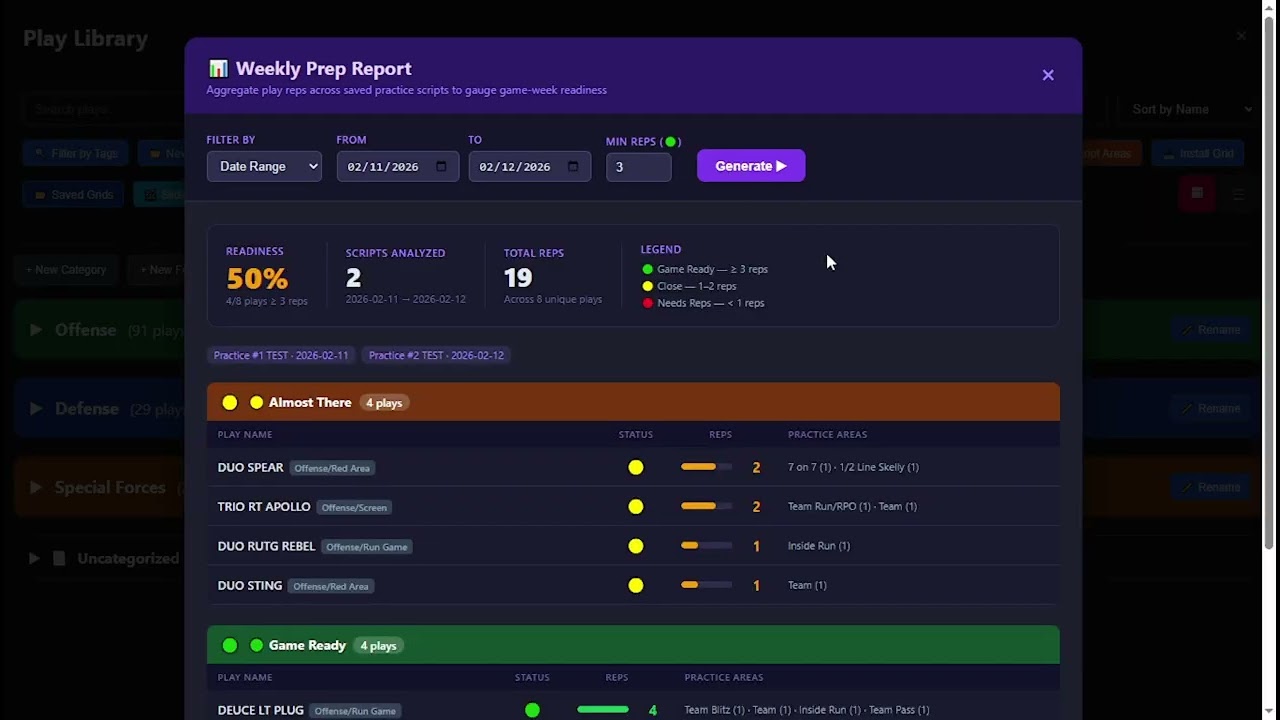Viewport: 1280px width, 720px height.
Task: Click the Saved Grids button in Play Library
Action: point(73,195)
